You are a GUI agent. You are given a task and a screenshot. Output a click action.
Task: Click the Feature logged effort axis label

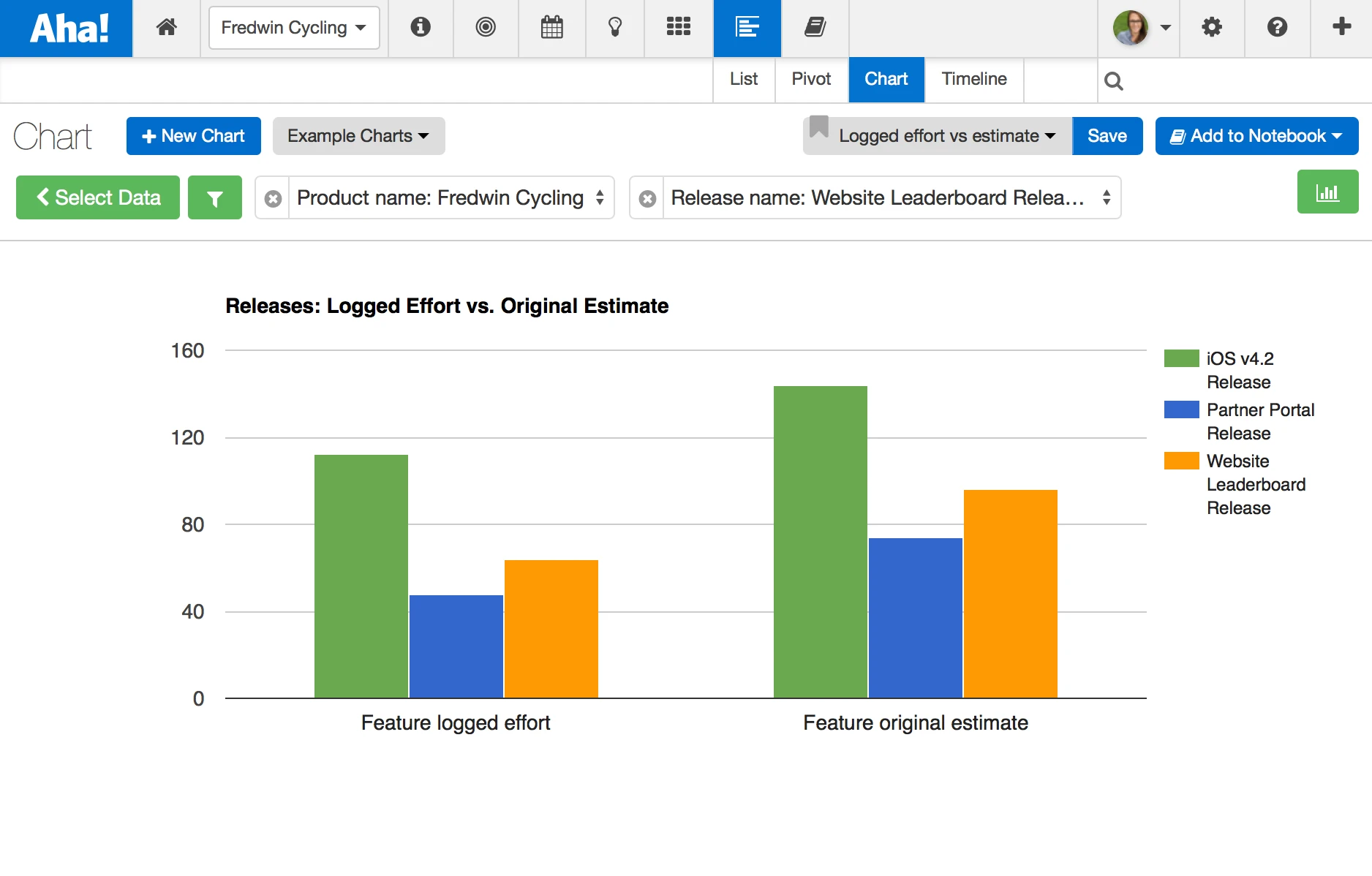456,723
